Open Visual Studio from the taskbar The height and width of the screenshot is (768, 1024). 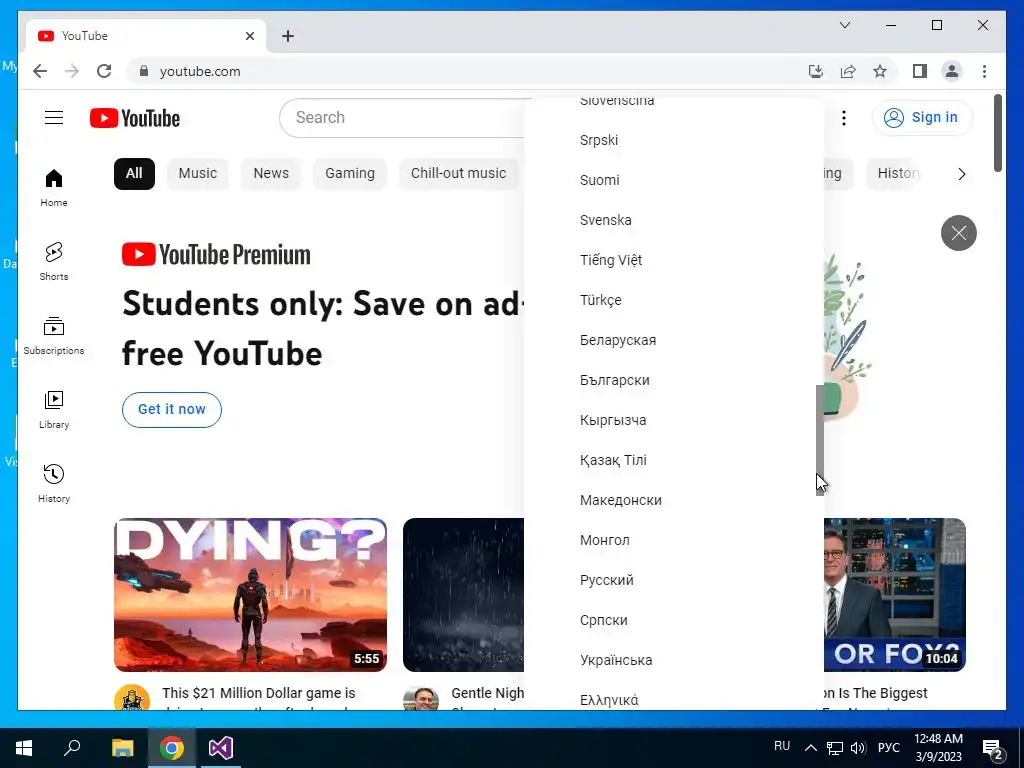coord(221,748)
